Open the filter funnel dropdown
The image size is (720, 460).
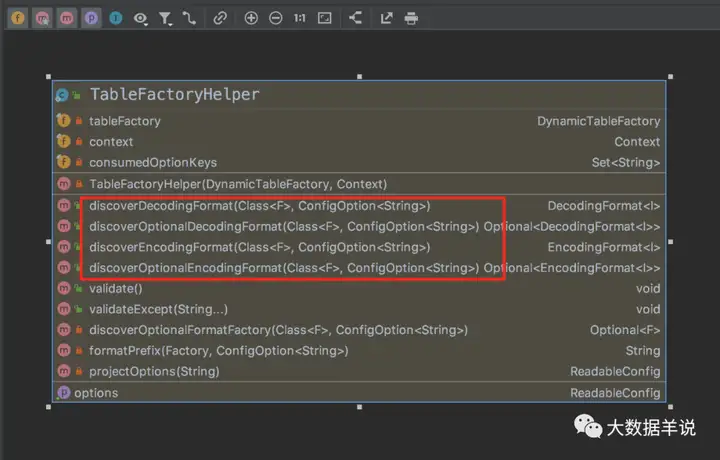(x=166, y=18)
